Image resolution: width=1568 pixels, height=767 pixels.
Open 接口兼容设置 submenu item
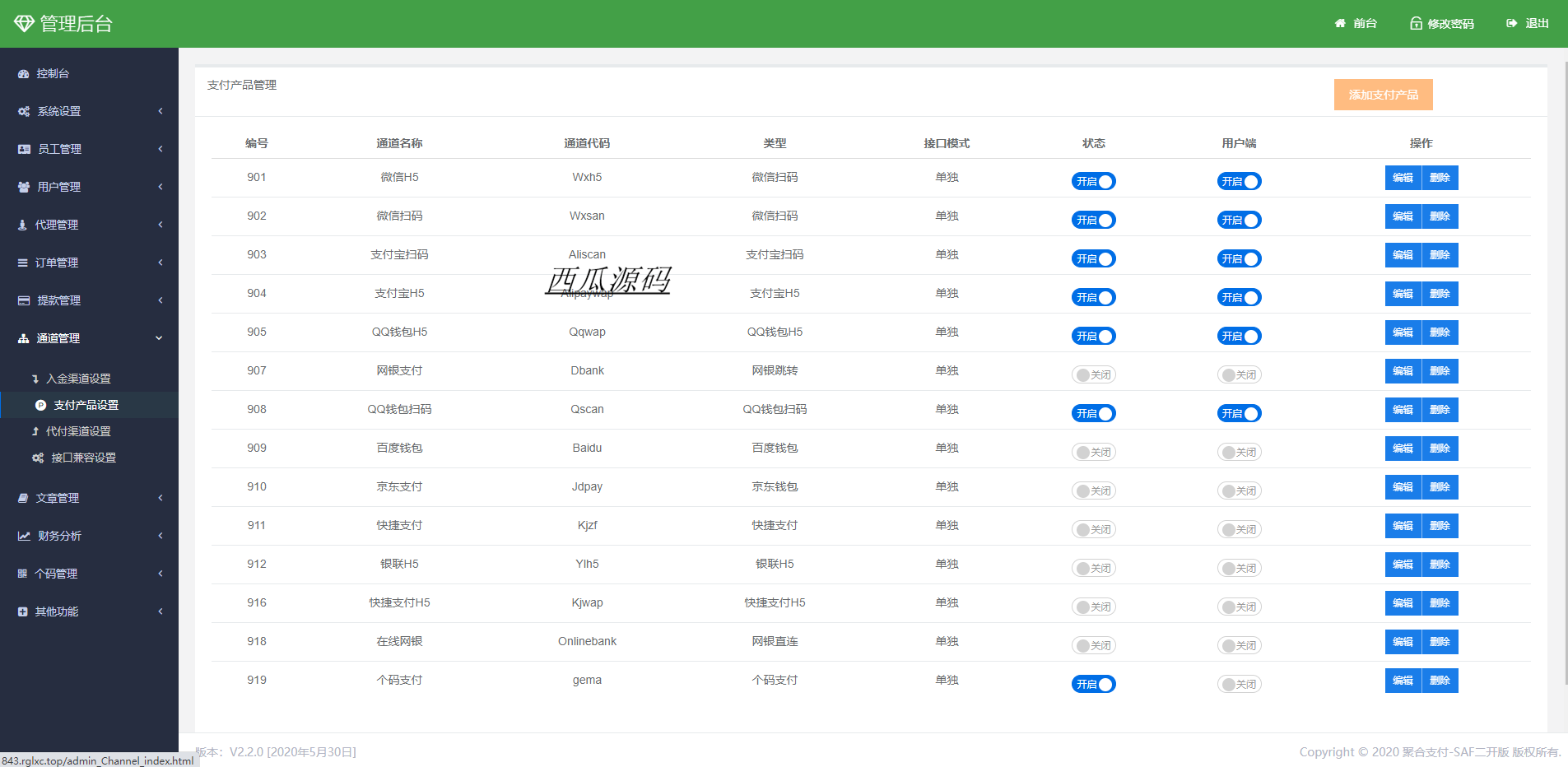click(89, 458)
